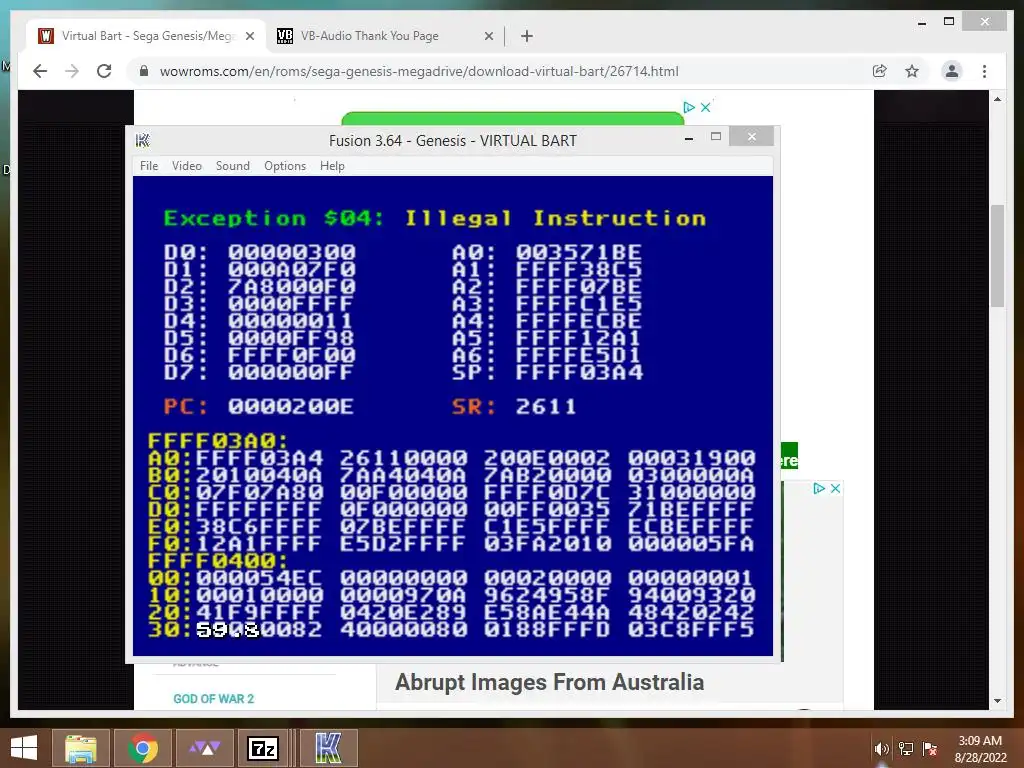Open the Action Center flag icon

pyautogui.click(x=930, y=749)
